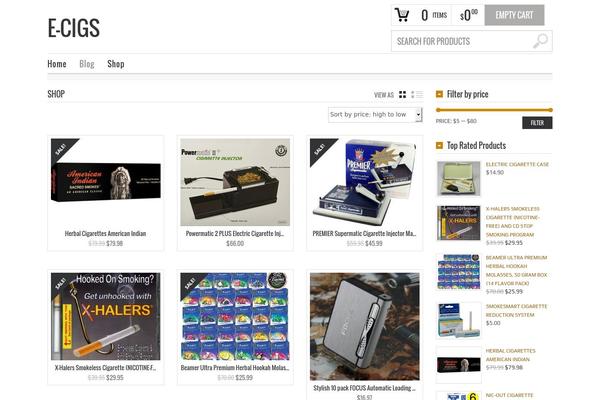Open the sort by price dropdown

375,114
